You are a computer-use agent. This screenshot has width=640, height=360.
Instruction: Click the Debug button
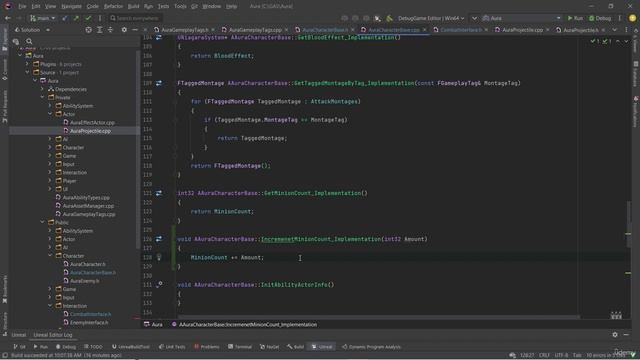click(600, 18)
